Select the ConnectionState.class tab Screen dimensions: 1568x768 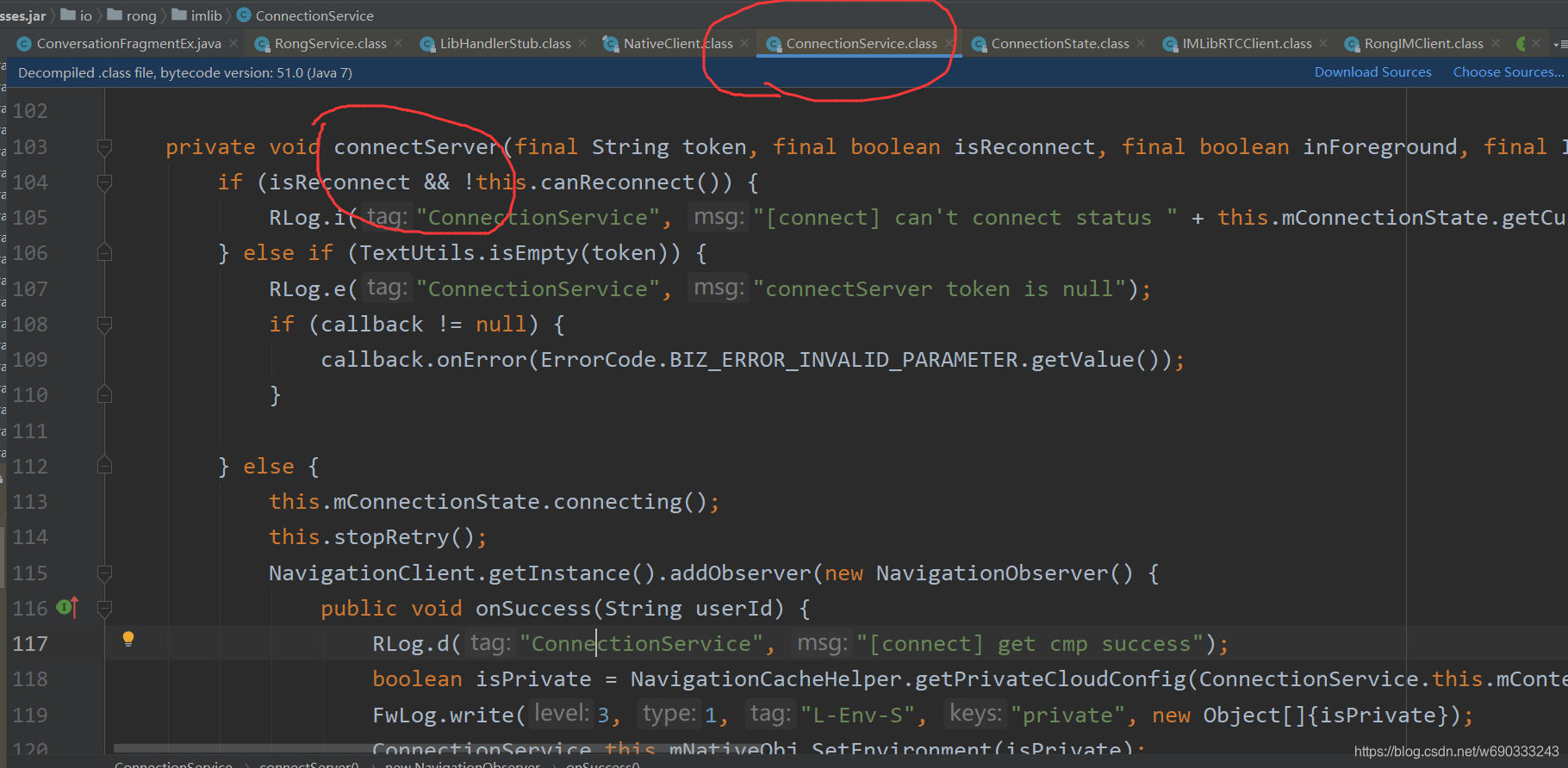[x=1060, y=43]
